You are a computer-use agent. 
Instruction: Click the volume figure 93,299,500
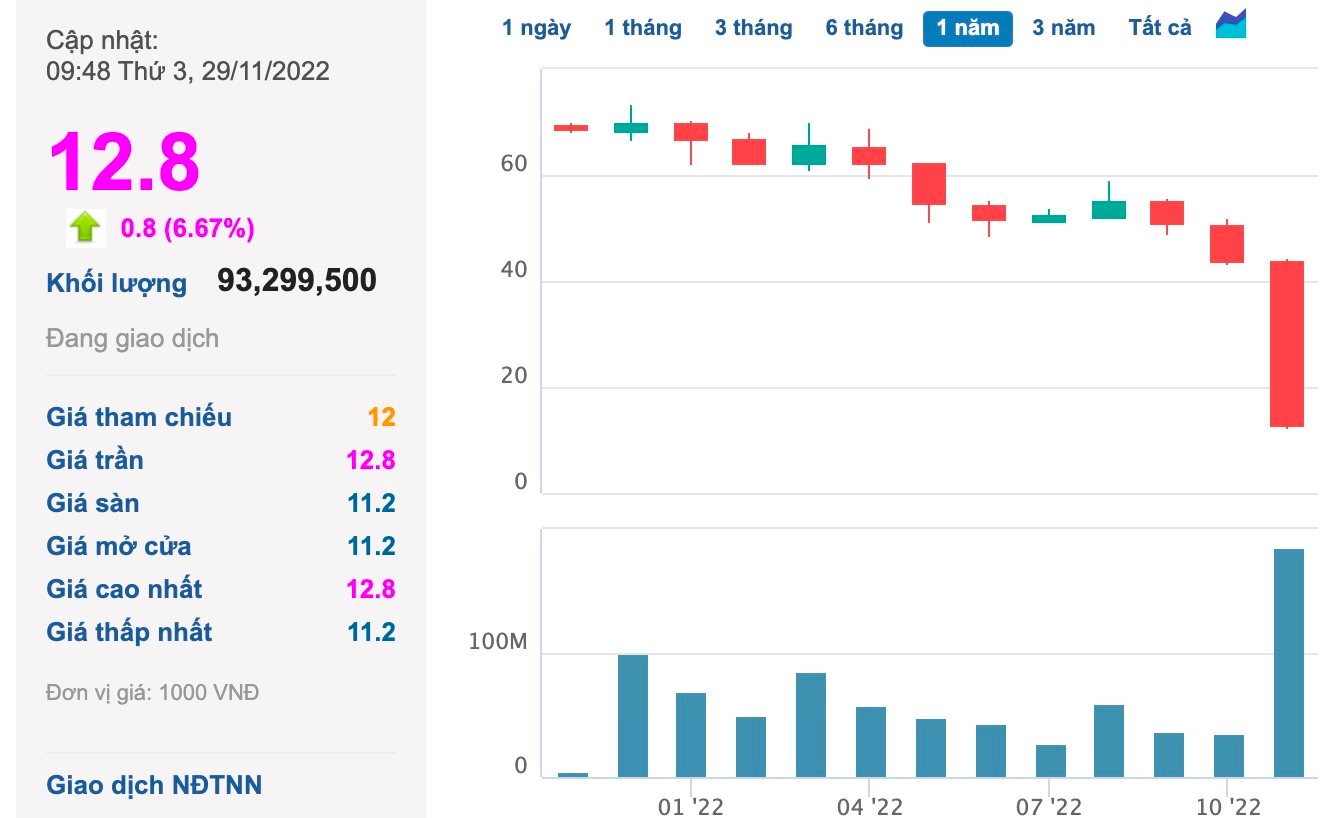(x=297, y=280)
